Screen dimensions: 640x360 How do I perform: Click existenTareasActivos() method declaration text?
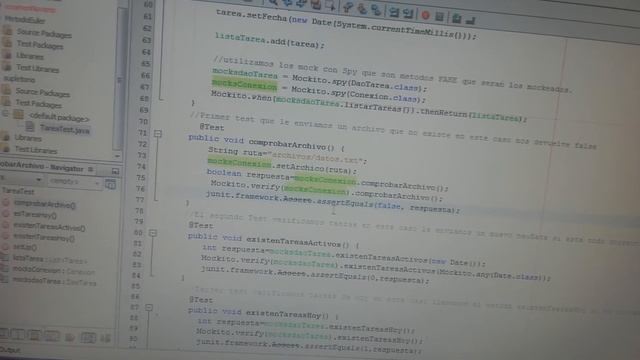click(x=273, y=240)
